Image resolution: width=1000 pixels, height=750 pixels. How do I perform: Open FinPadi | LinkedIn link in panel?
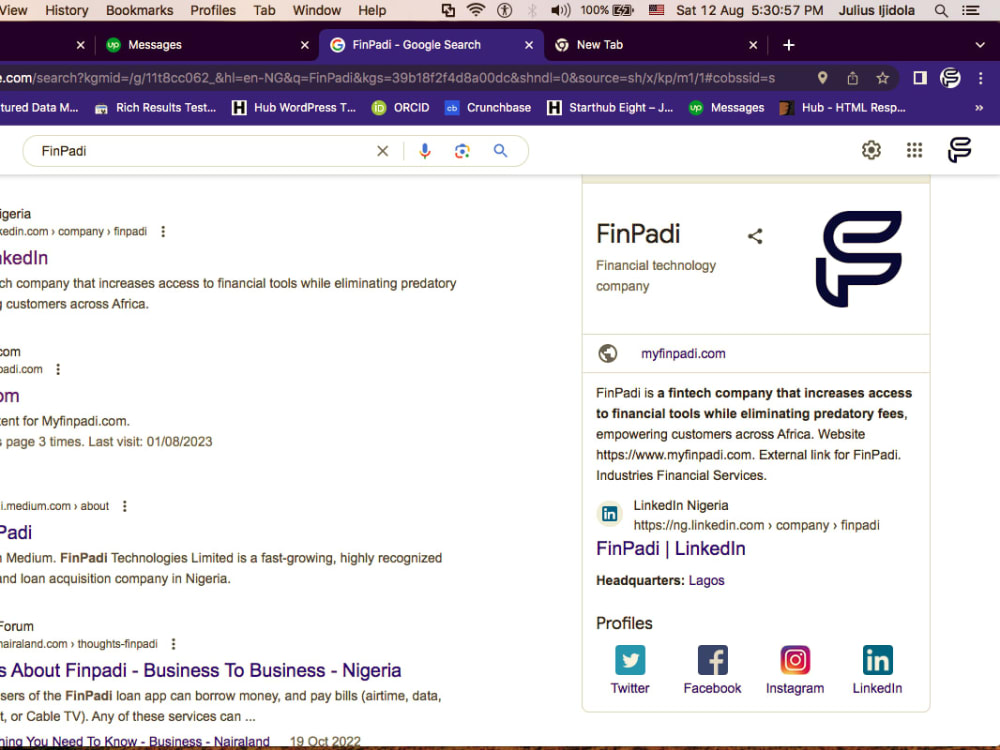click(670, 548)
